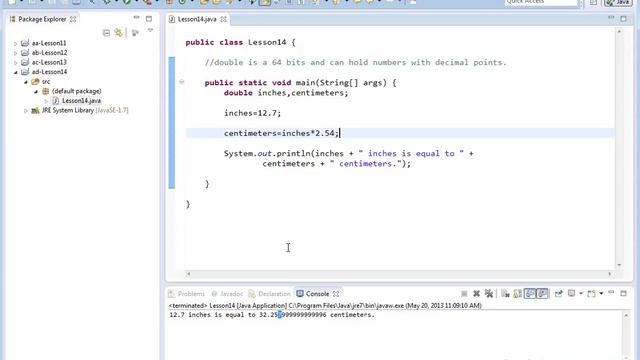Minimize the editor area
This screenshot has height=360, width=640.
click(x=611, y=18)
